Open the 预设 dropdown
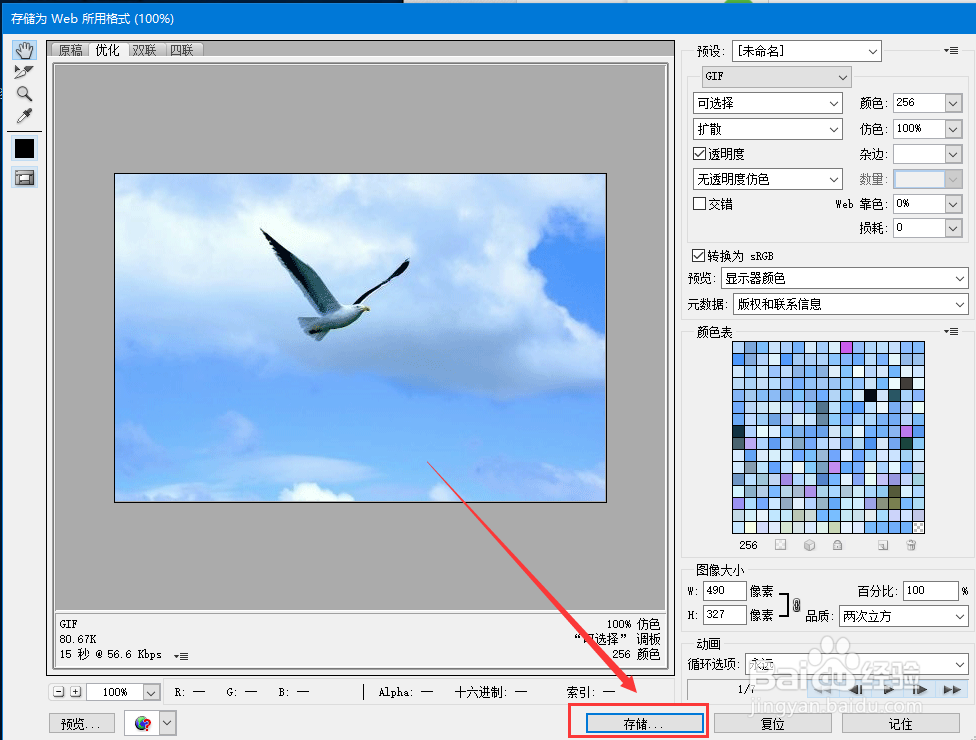 (807, 51)
